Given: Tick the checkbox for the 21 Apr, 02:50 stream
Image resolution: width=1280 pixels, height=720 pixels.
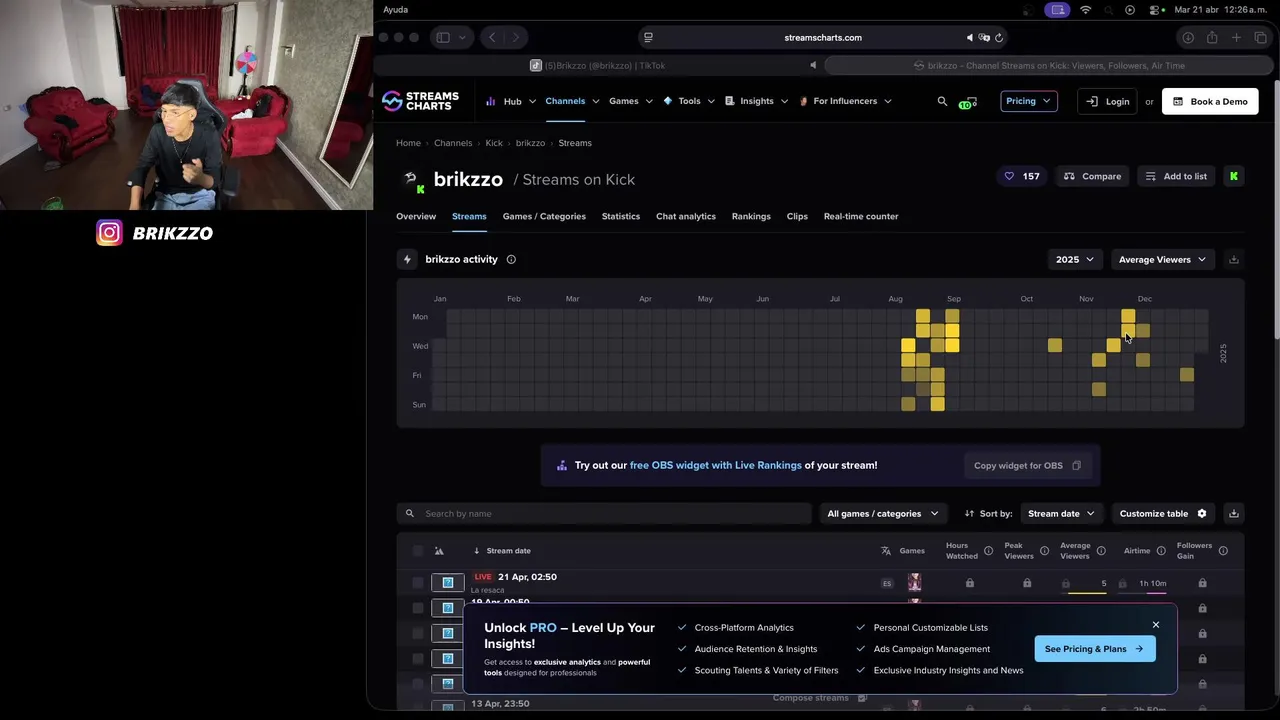Looking at the screenshot, I should pos(418,583).
